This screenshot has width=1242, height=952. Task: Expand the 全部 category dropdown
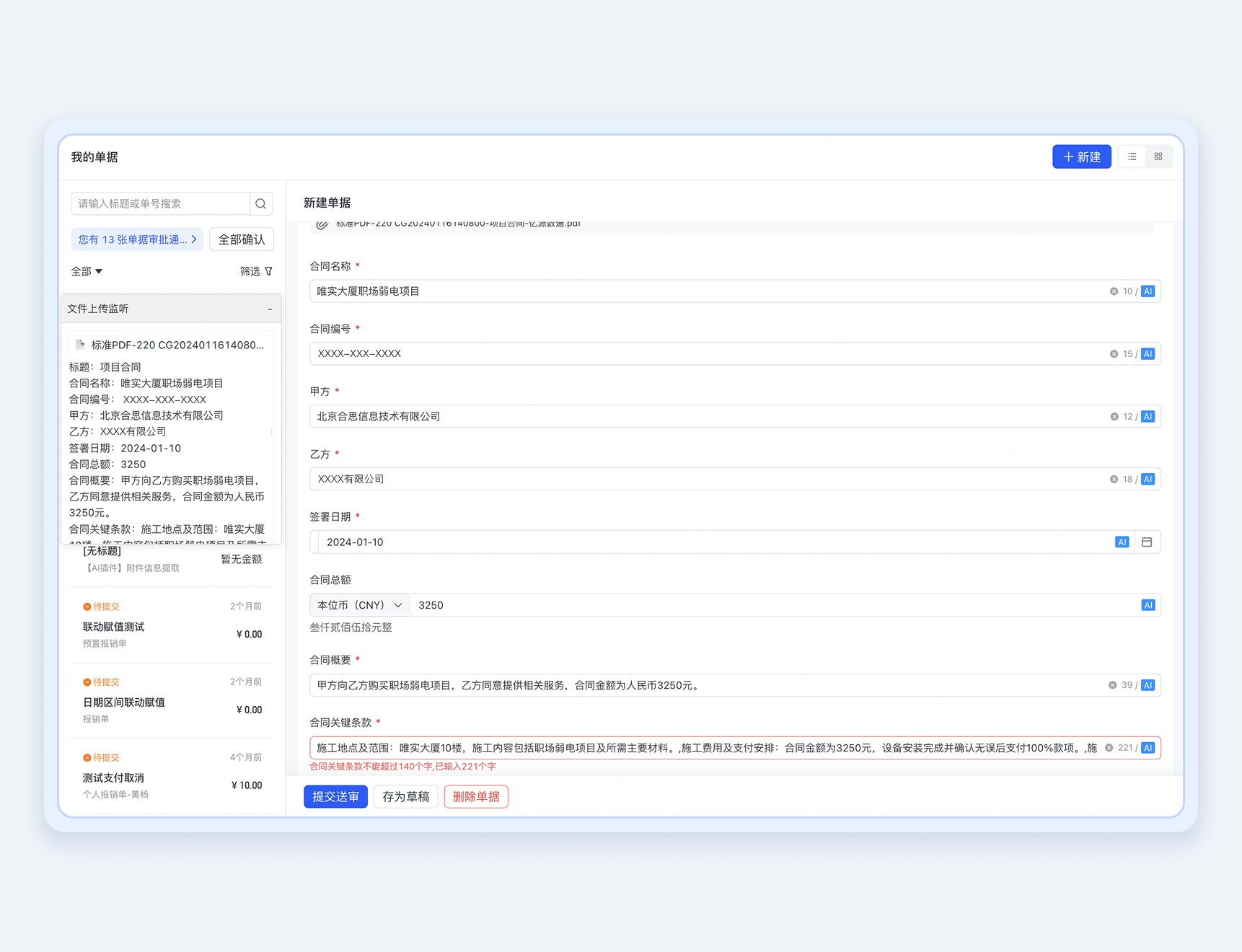[x=87, y=271]
